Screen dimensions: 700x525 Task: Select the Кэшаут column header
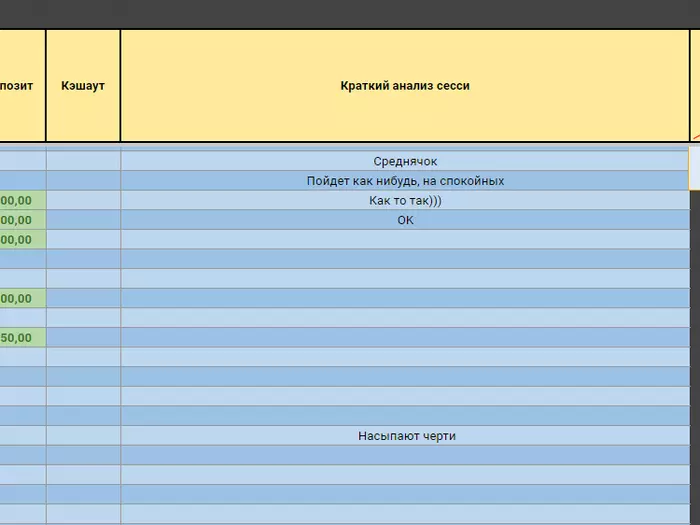pos(83,86)
